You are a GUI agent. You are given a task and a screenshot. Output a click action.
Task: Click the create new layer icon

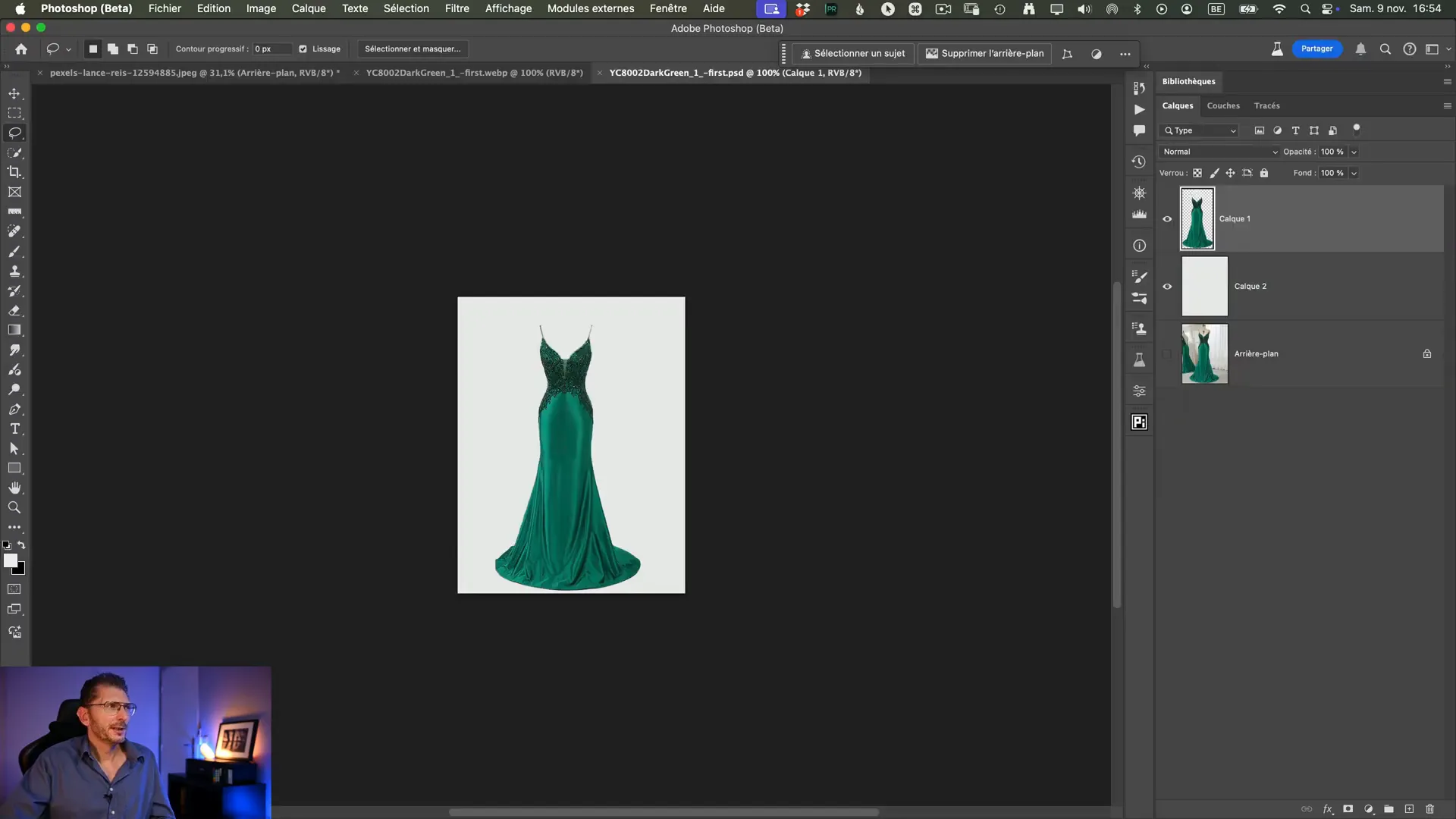(1409, 809)
